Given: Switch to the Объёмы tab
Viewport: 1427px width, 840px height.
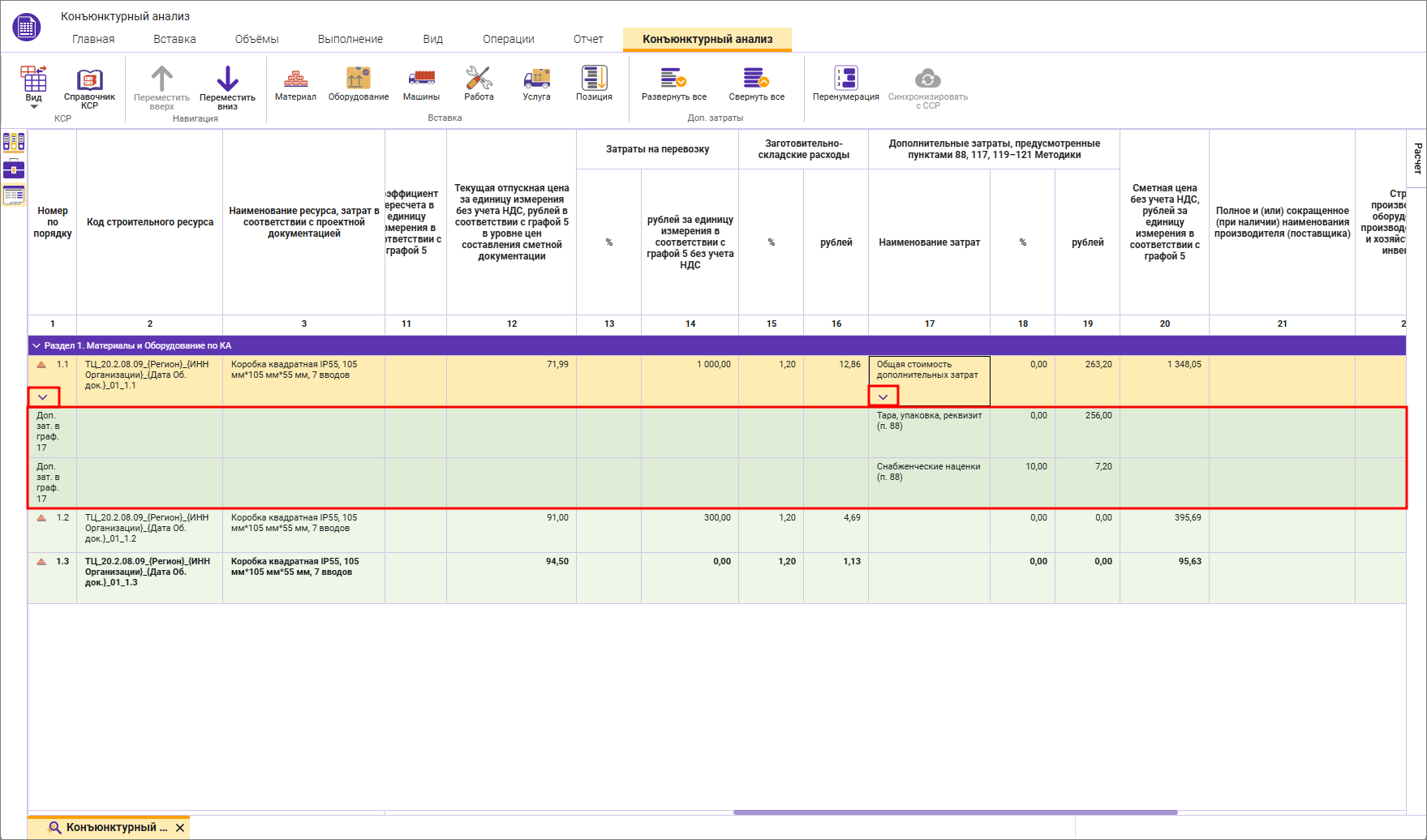Looking at the screenshot, I should (x=256, y=39).
